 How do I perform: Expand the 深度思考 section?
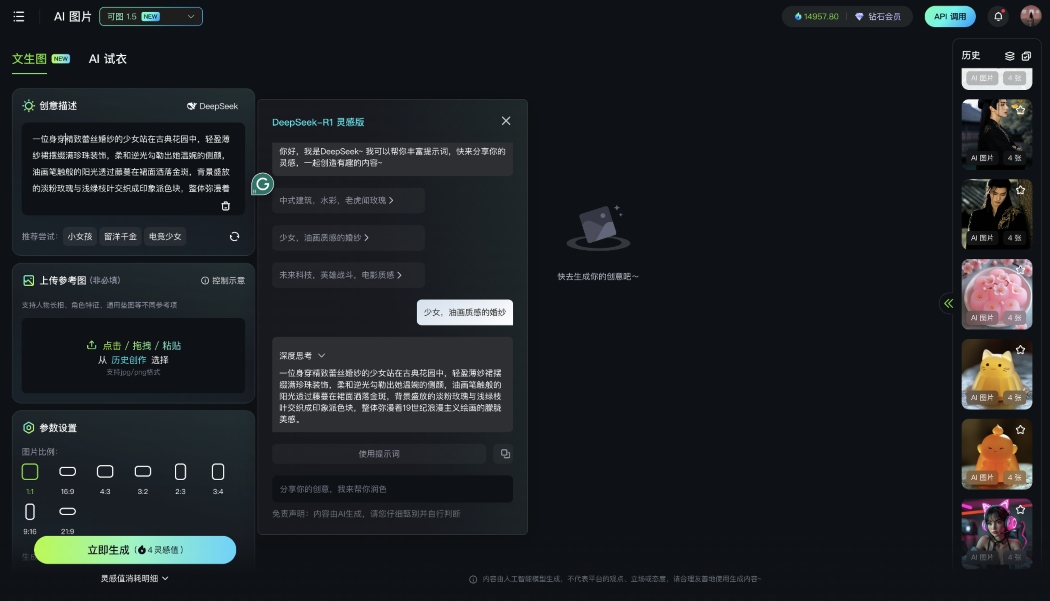click(302, 356)
